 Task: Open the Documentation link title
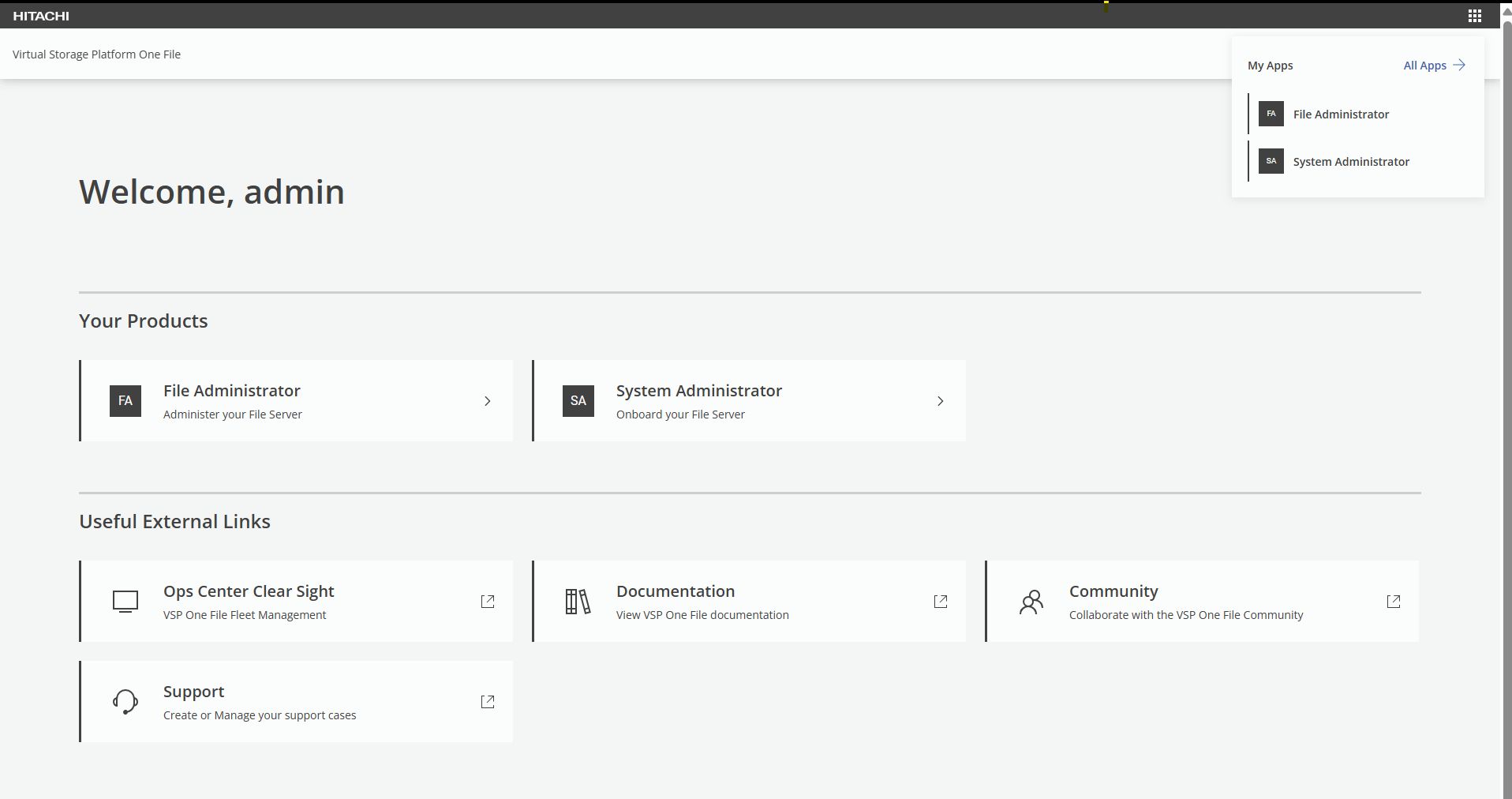tap(676, 591)
